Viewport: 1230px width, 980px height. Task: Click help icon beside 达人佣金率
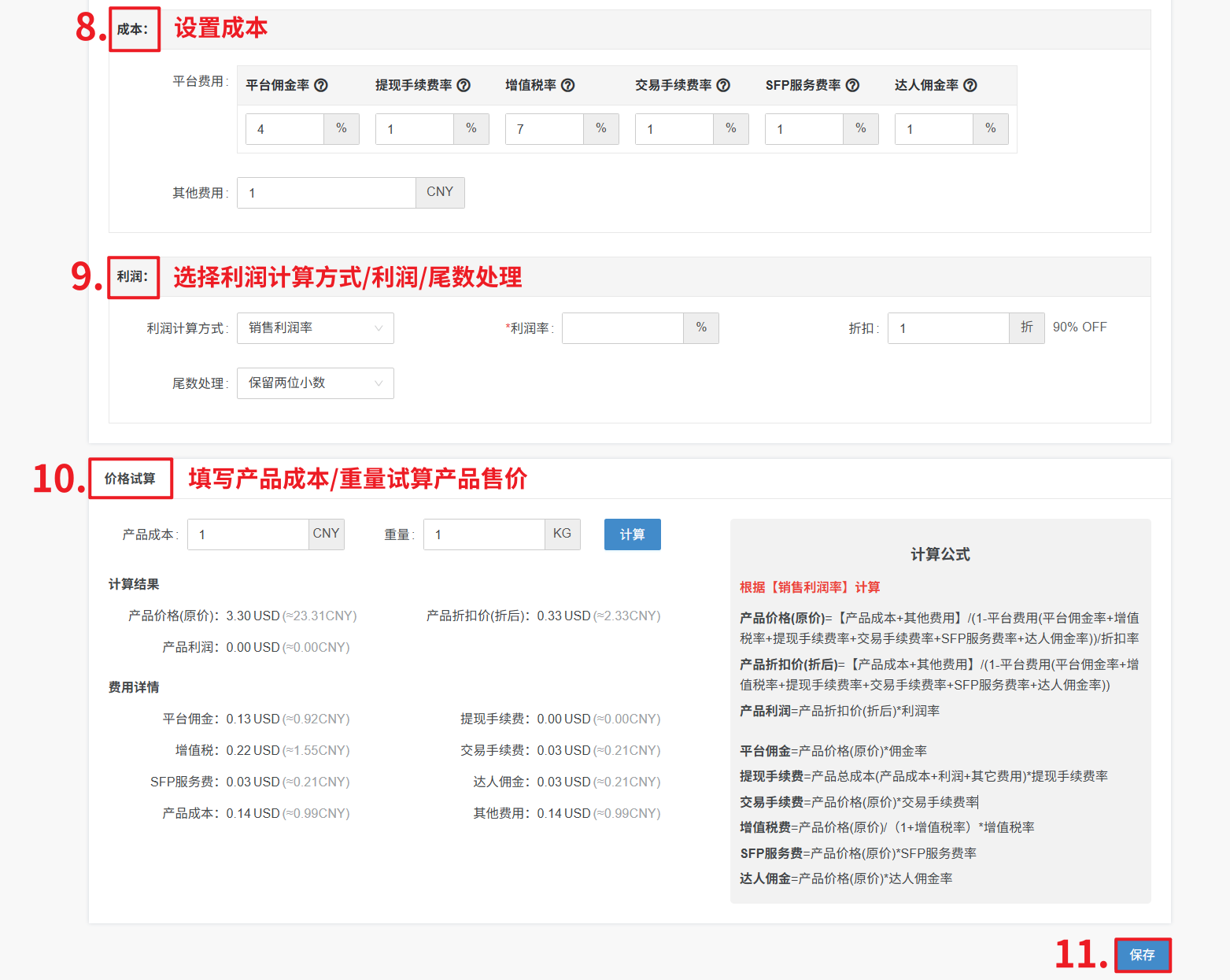(970, 86)
